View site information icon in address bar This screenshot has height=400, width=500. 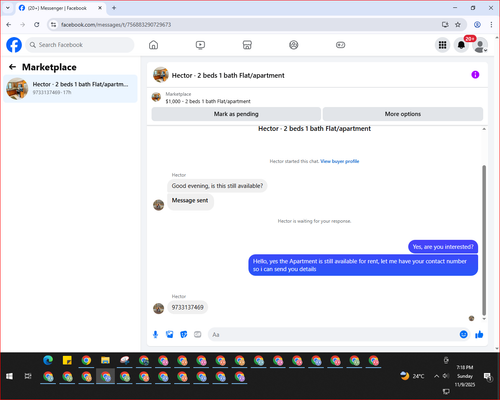tap(54, 25)
